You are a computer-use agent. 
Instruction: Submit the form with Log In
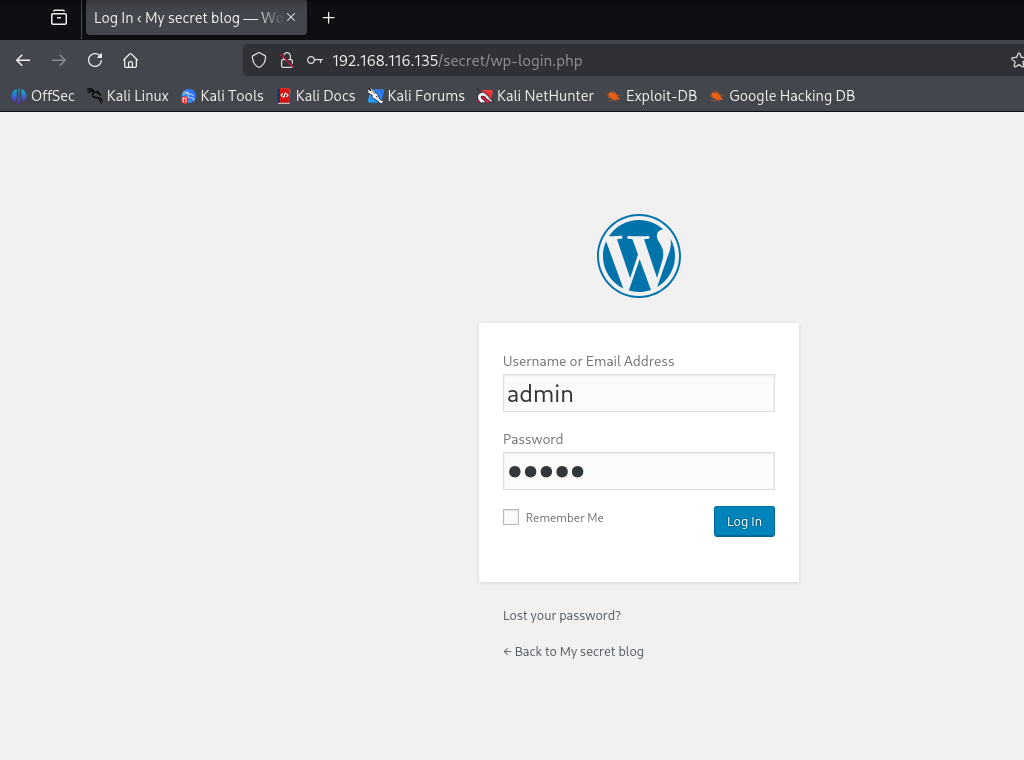click(744, 521)
